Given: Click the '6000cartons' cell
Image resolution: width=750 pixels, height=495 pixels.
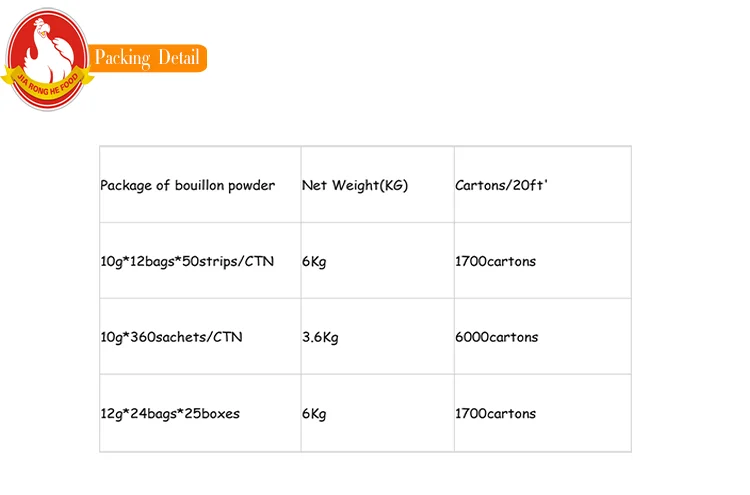Looking at the screenshot, I should pyautogui.click(x=496, y=337).
